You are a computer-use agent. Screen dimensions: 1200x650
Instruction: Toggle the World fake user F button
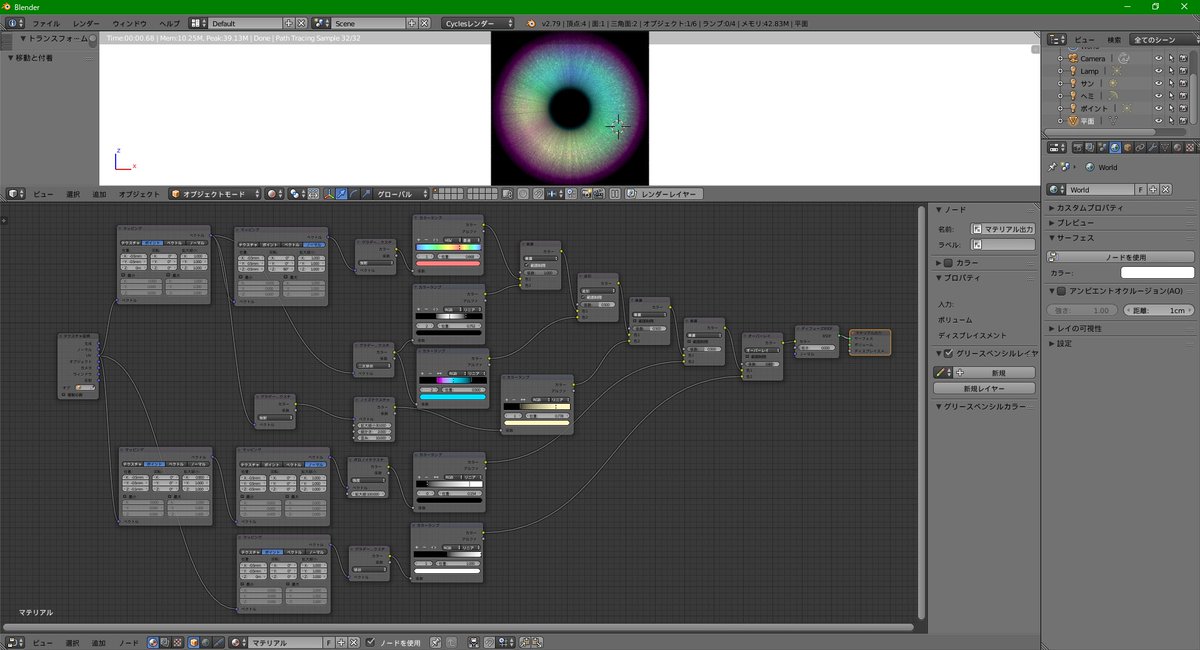[1140, 189]
